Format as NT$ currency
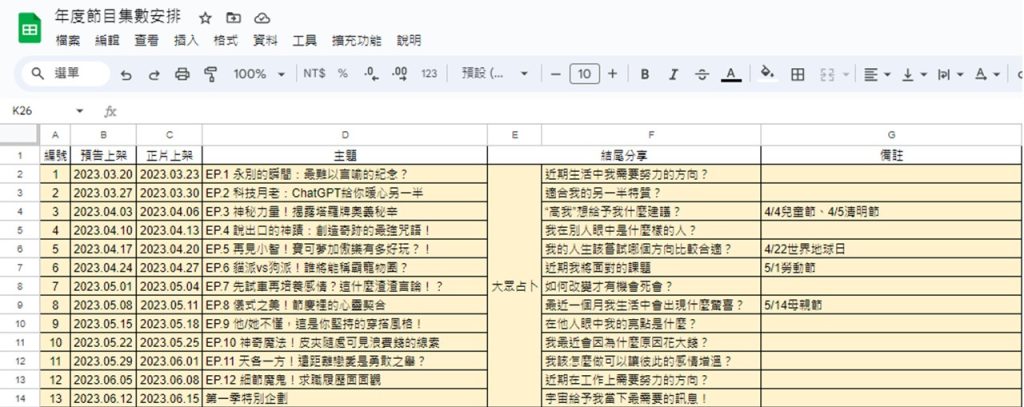Image resolution: width=1024 pixels, height=407 pixels. (314, 74)
